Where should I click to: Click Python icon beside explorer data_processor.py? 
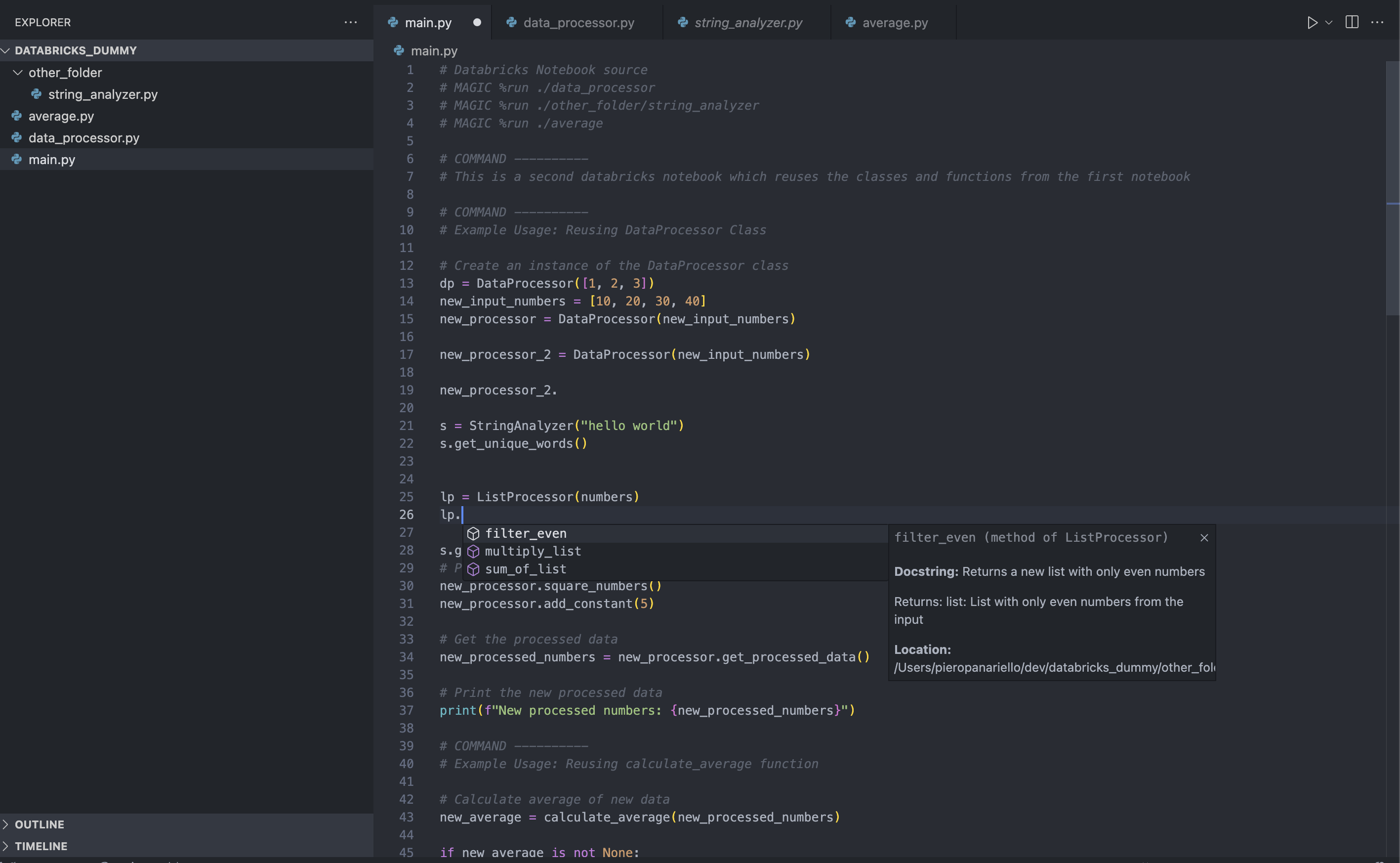point(16,137)
